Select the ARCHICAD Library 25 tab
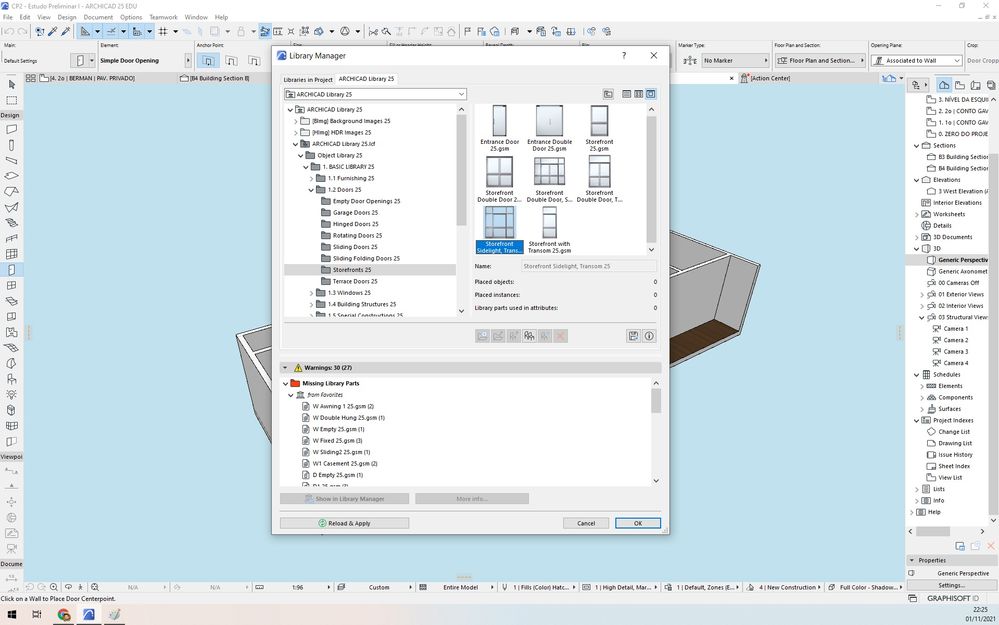 pyautogui.click(x=366, y=79)
